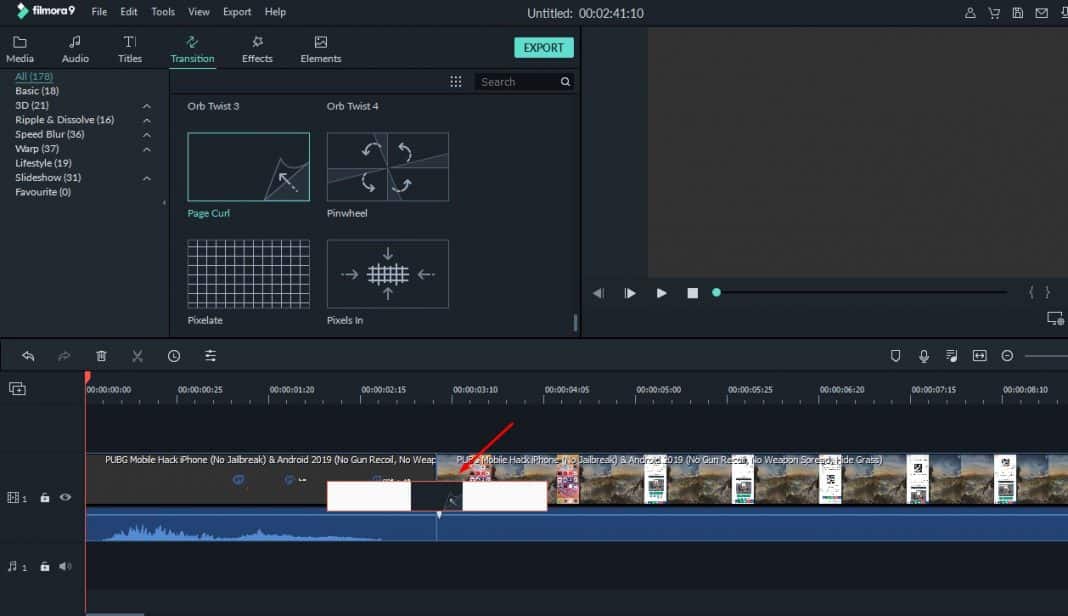Switch to the Audio tab
The image size is (1068, 616).
click(x=75, y=49)
